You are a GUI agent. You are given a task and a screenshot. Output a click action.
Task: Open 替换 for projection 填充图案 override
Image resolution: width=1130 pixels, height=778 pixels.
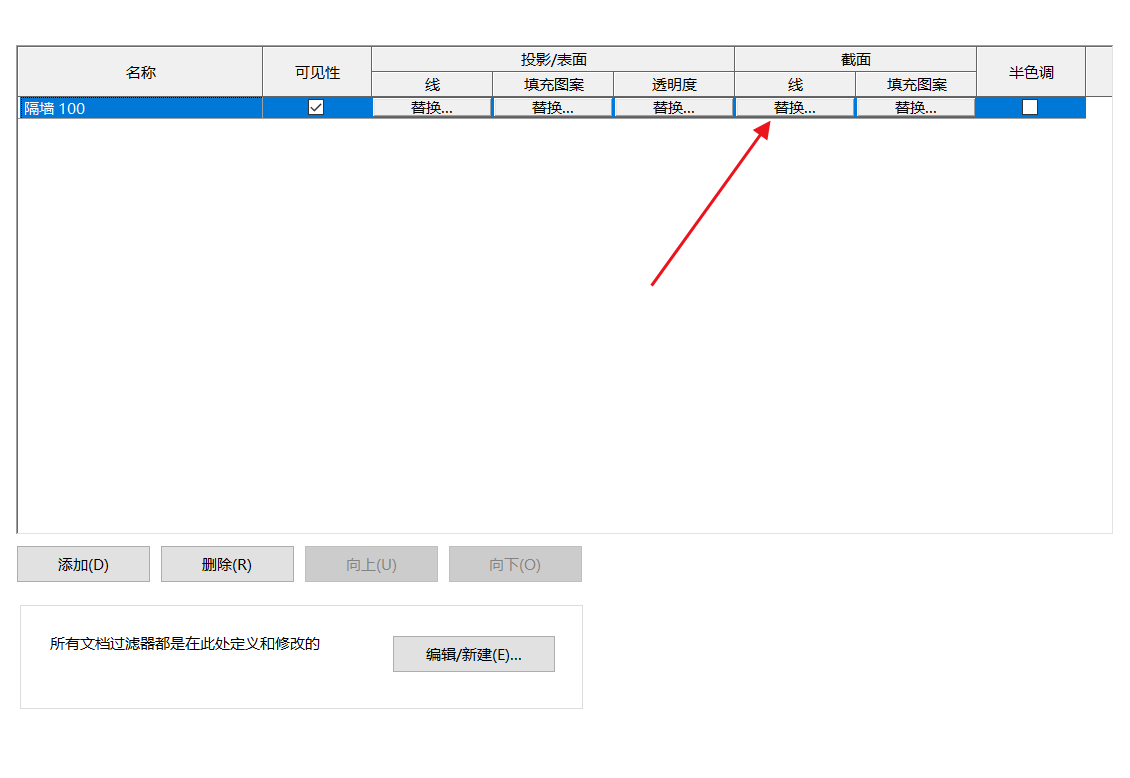click(x=553, y=108)
